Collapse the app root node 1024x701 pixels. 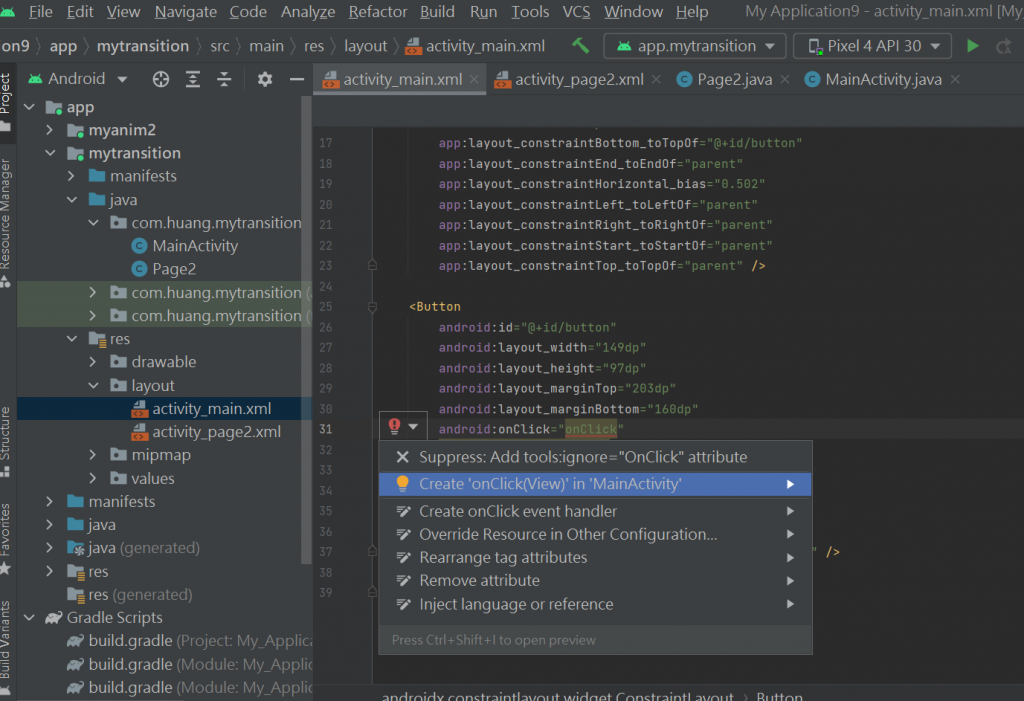pos(30,107)
